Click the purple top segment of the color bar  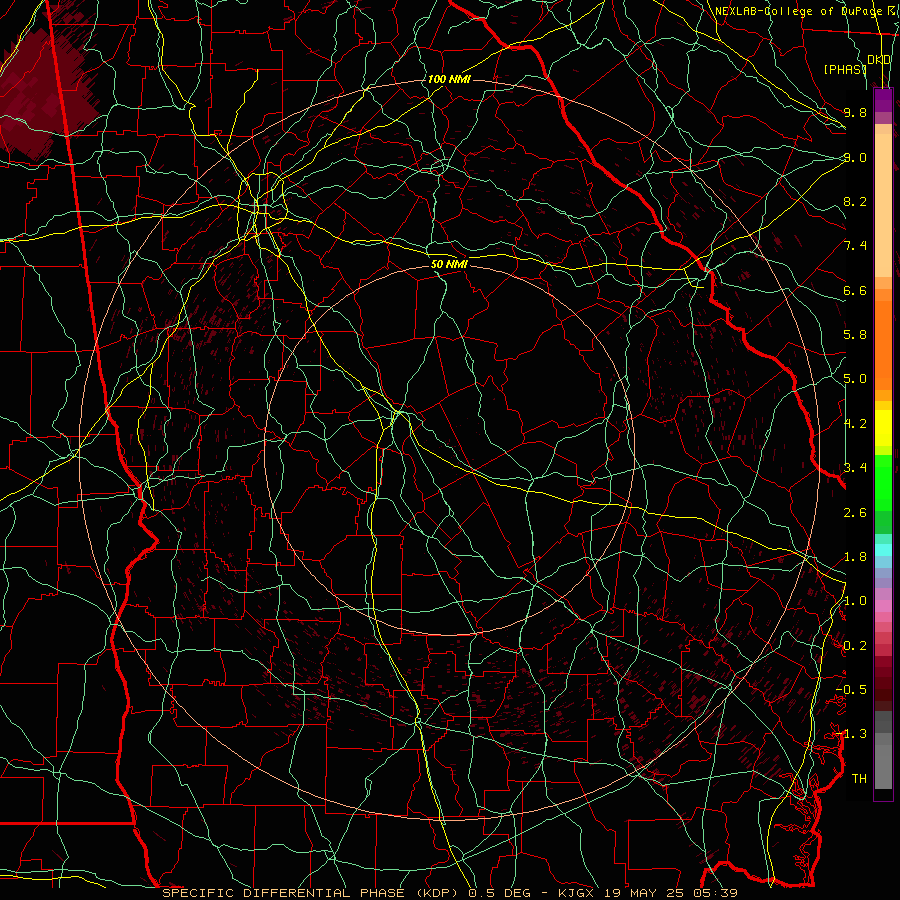[883, 100]
